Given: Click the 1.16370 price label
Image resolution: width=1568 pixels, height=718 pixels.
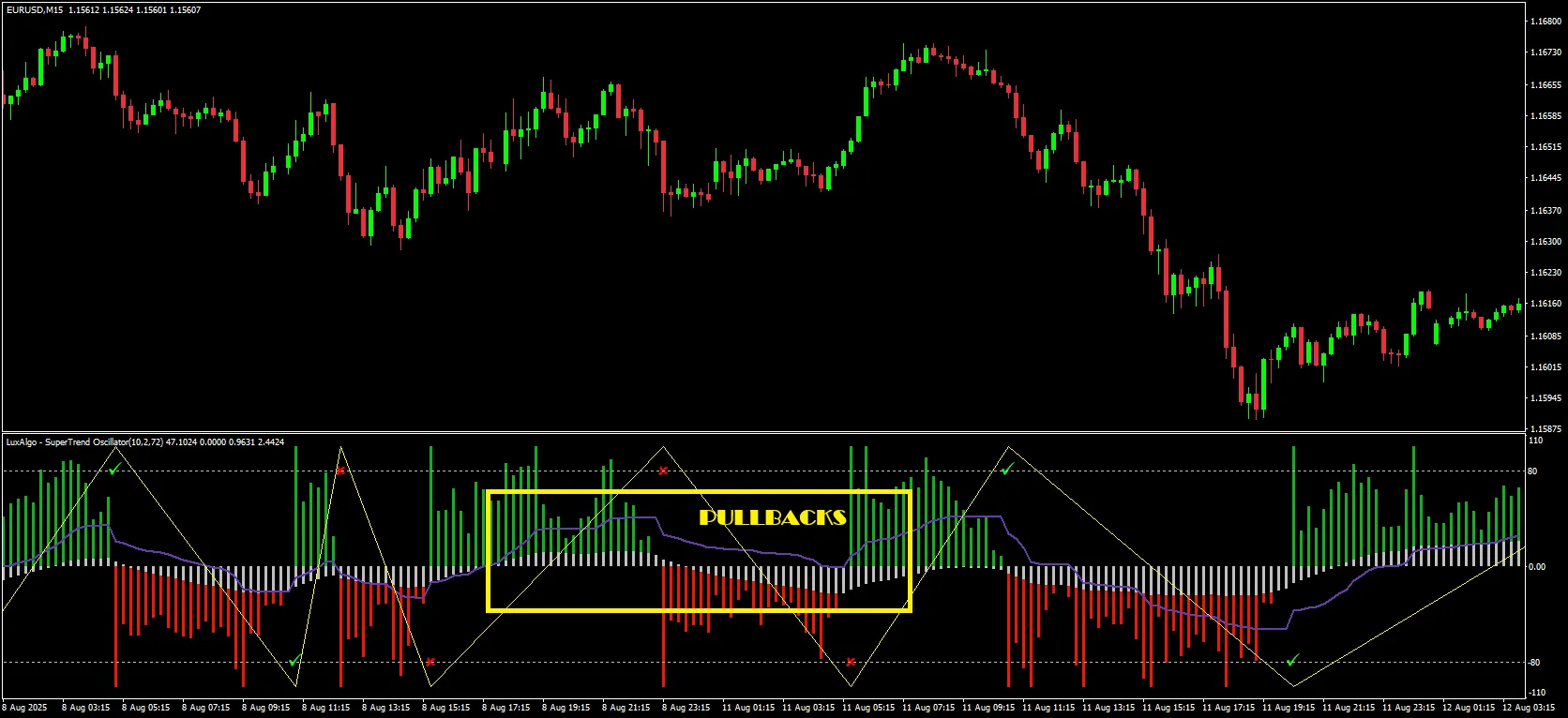Looking at the screenshot, I should [x=1545, y=211].
